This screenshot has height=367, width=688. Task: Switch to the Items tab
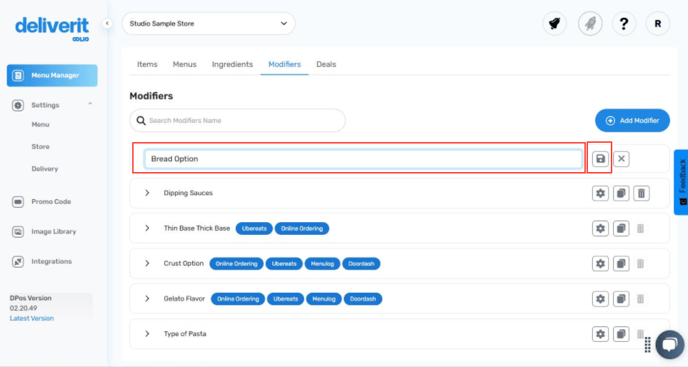pos(147,64)
